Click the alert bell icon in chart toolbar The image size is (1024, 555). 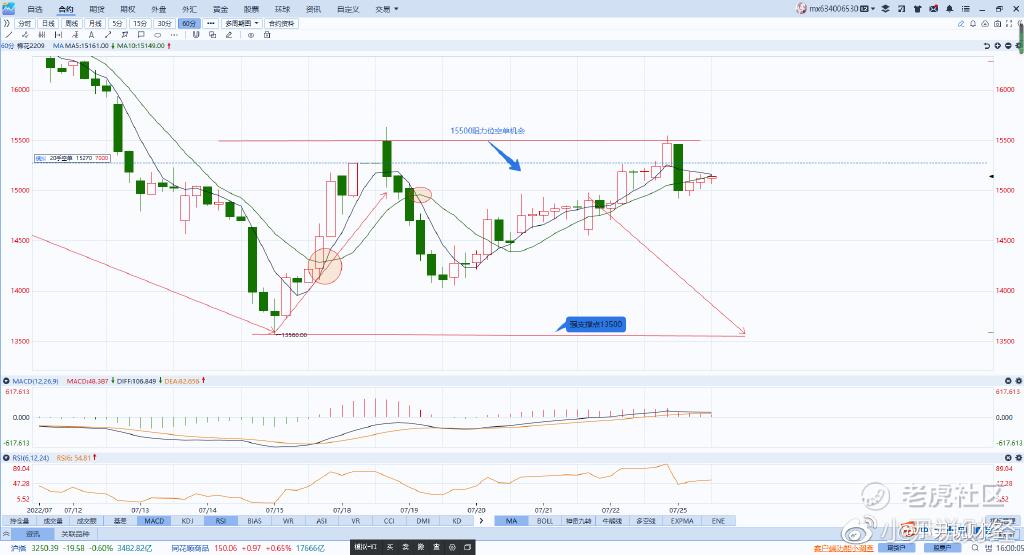click(x=973, y=24)
